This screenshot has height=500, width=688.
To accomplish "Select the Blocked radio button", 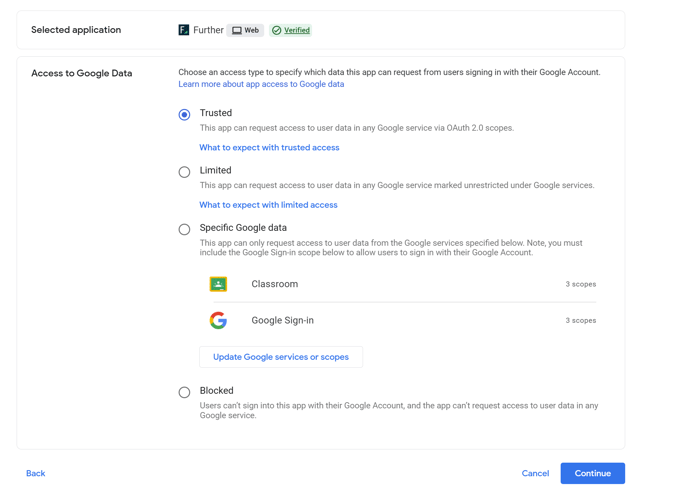I will (184, 392).
